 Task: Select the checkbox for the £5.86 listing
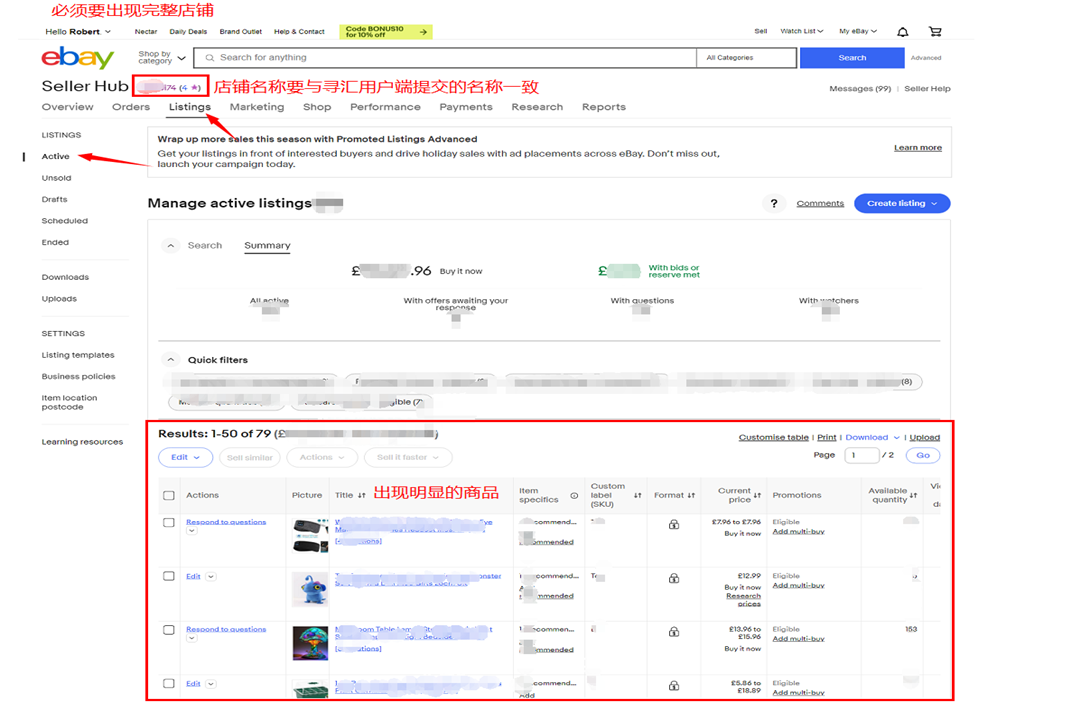[x=169, y=684]
